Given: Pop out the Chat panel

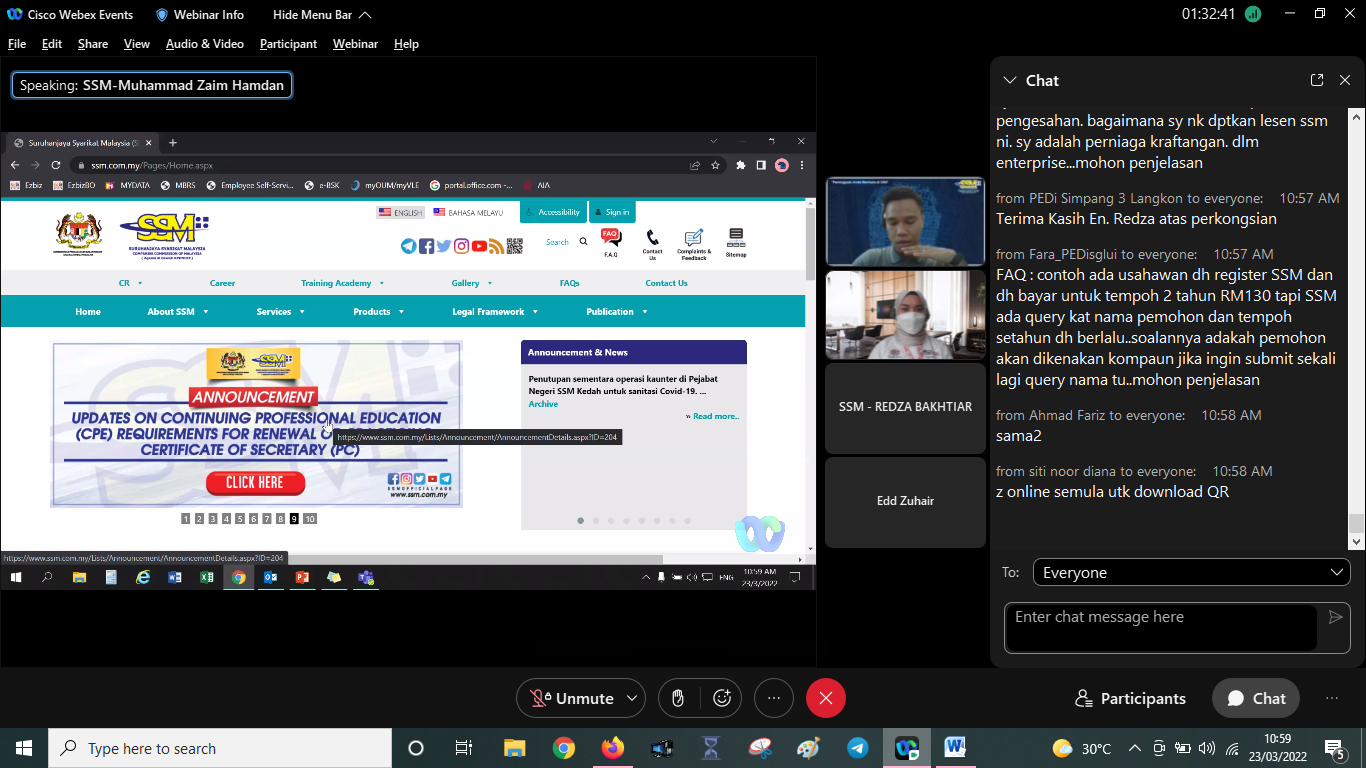Looking at the screenshot, I should 1317,80.
